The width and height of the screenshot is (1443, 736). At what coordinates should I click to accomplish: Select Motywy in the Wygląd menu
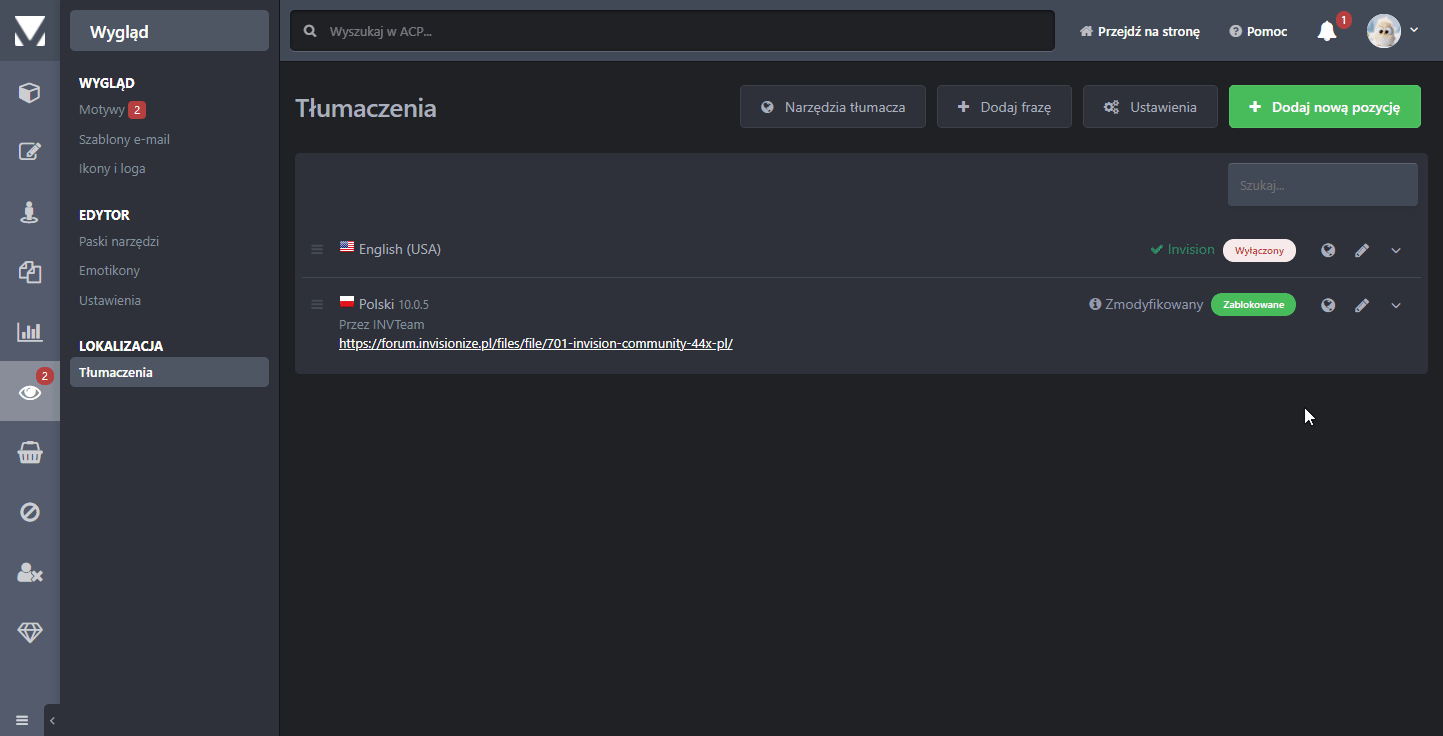(102, 110)
